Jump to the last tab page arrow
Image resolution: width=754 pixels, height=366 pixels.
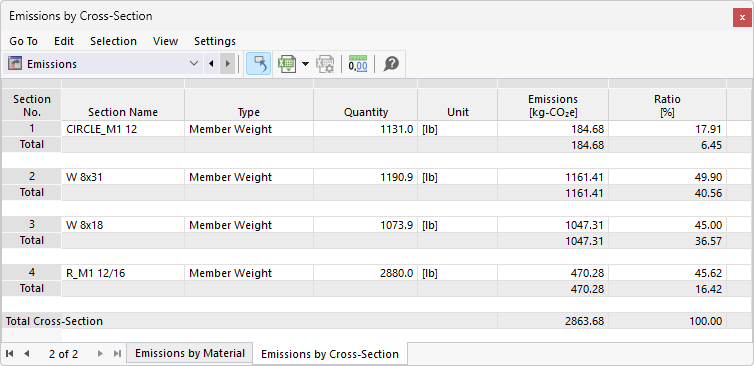point(117,354)
